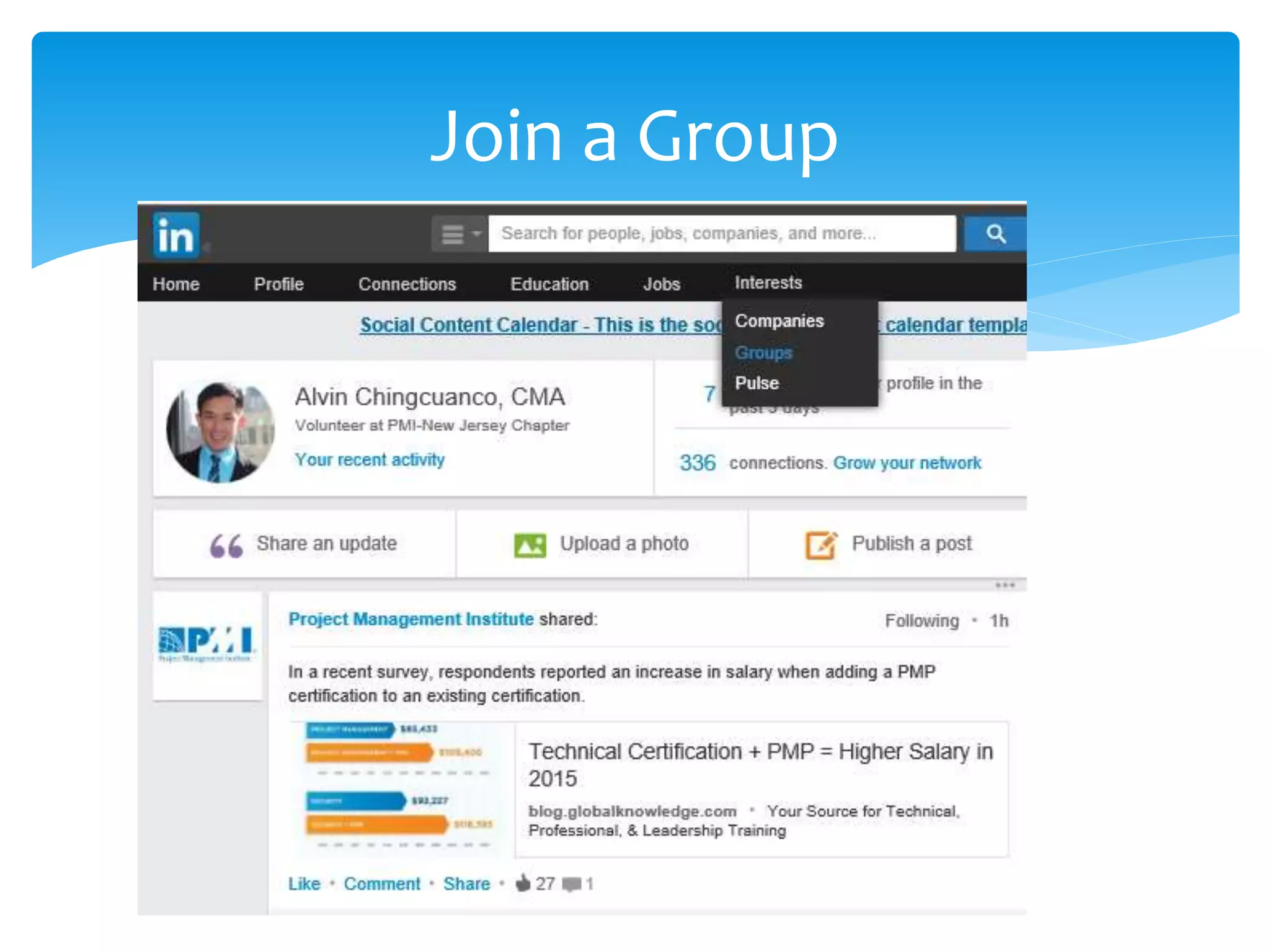Click Alvin Chingcuanco's profile photo

tap(220, 432)
